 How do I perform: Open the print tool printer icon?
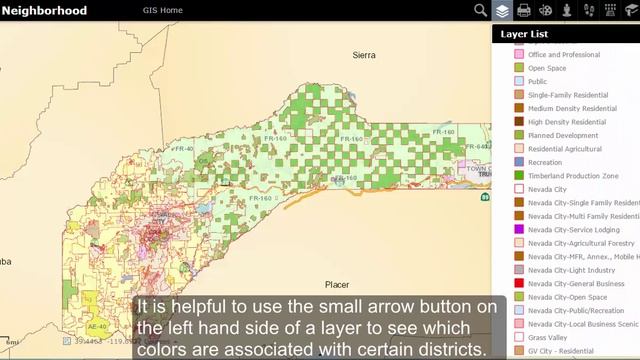click(x=524, y=10)
